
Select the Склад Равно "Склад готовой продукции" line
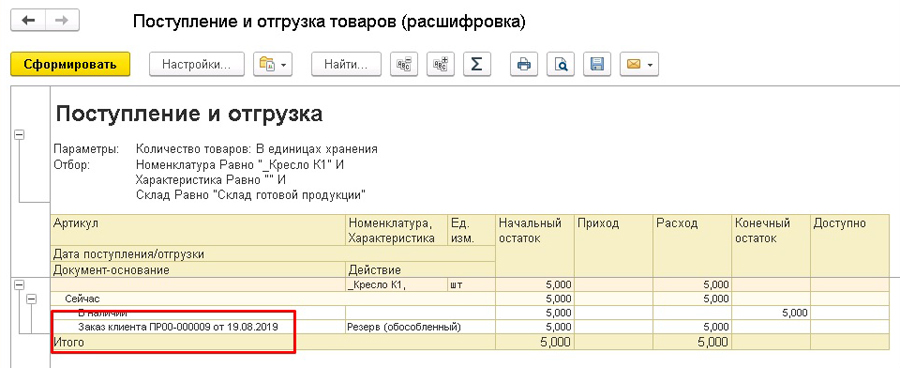251,195
